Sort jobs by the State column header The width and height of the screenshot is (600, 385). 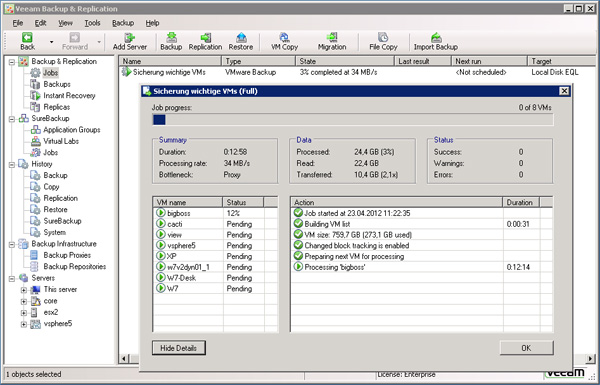click(x=345, y=61)
